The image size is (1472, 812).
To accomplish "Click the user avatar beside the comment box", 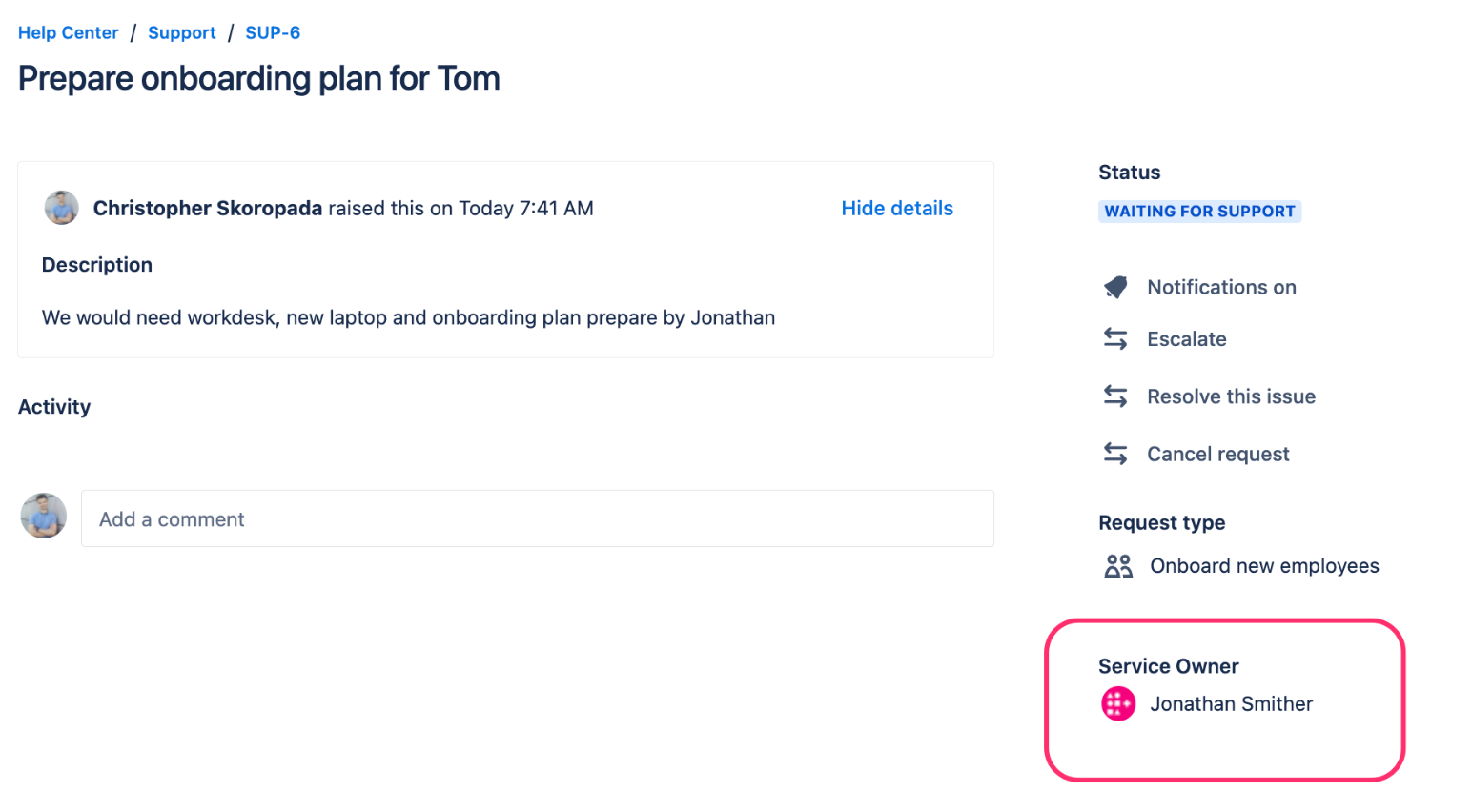I will (44, 516).
